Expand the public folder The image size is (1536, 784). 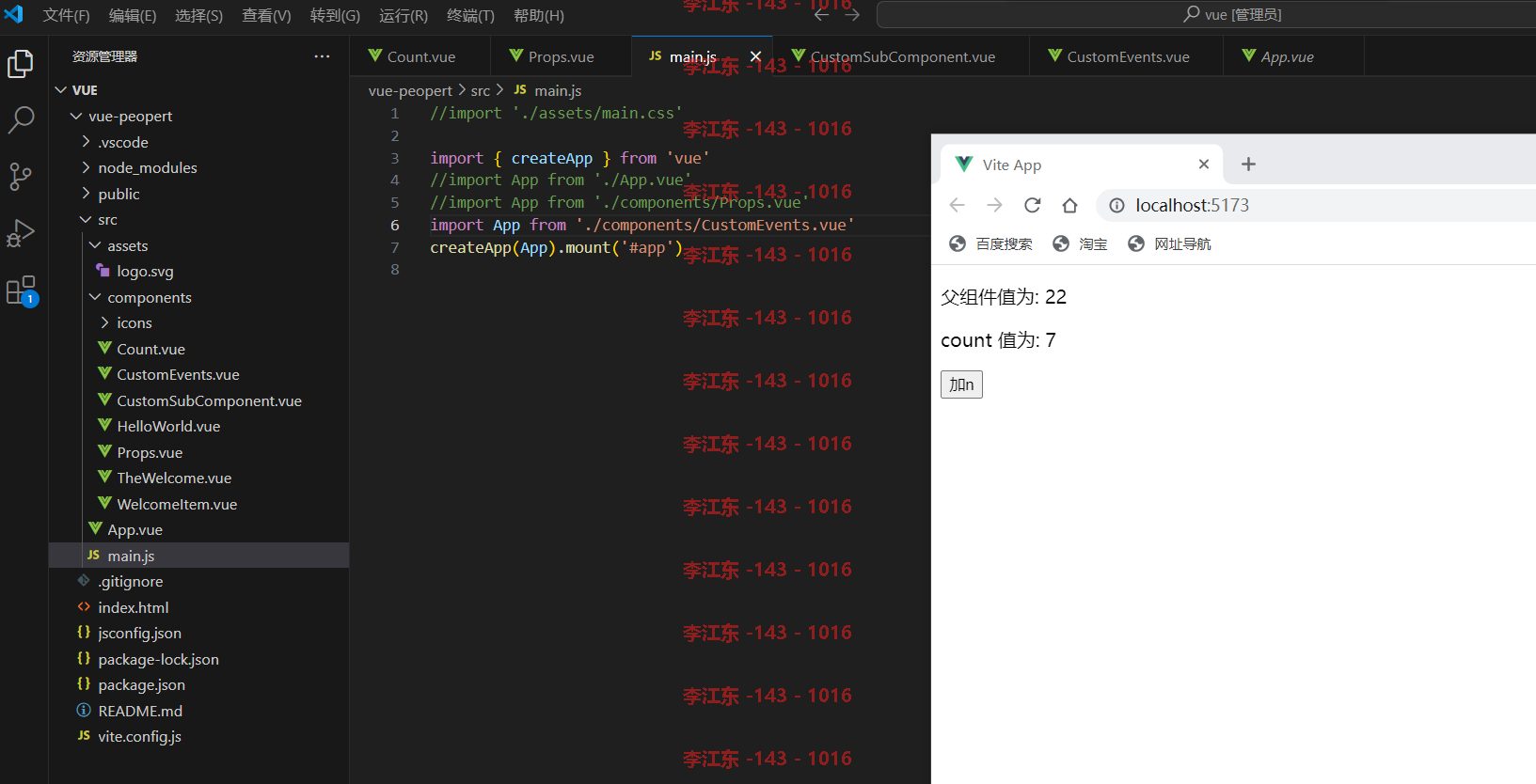pos(199,194)
